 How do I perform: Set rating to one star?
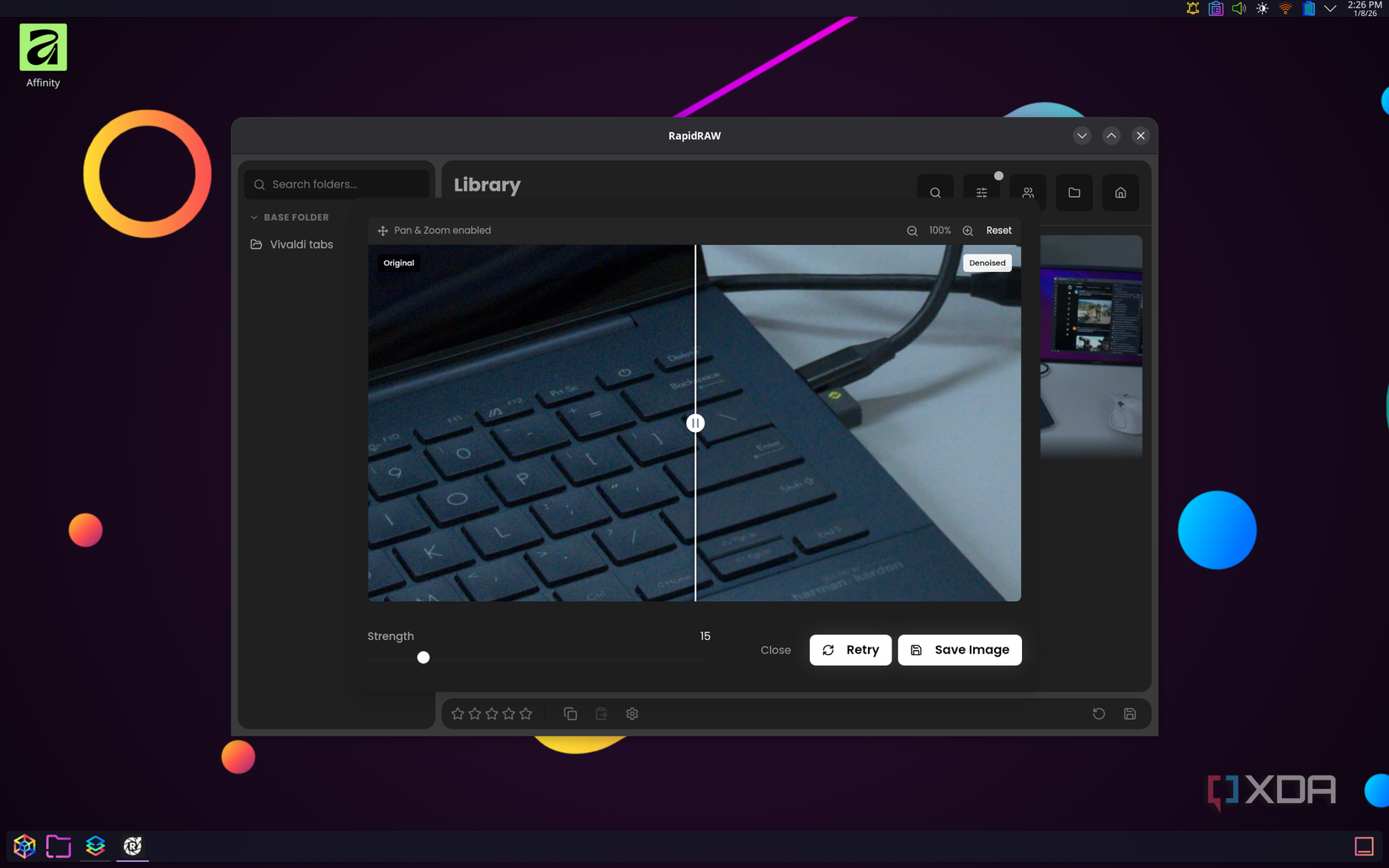pos(458,714)
